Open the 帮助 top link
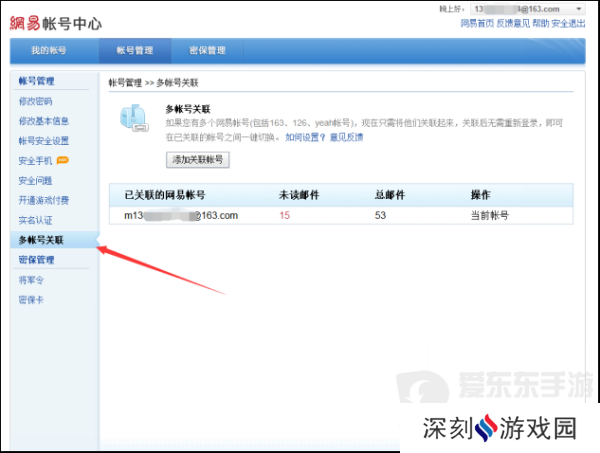Screen dimensions: 600x453 (x=541, y=23)
